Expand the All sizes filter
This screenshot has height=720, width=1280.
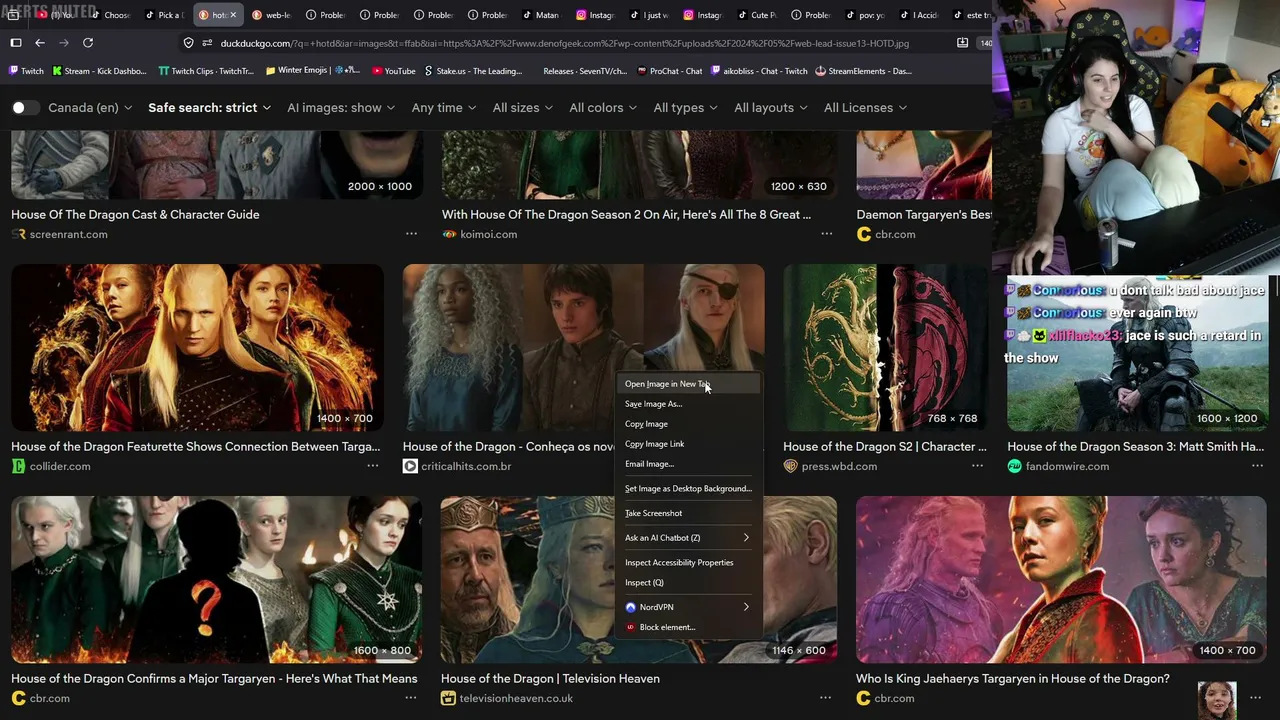pyautogui.click(x=523, y=108)
